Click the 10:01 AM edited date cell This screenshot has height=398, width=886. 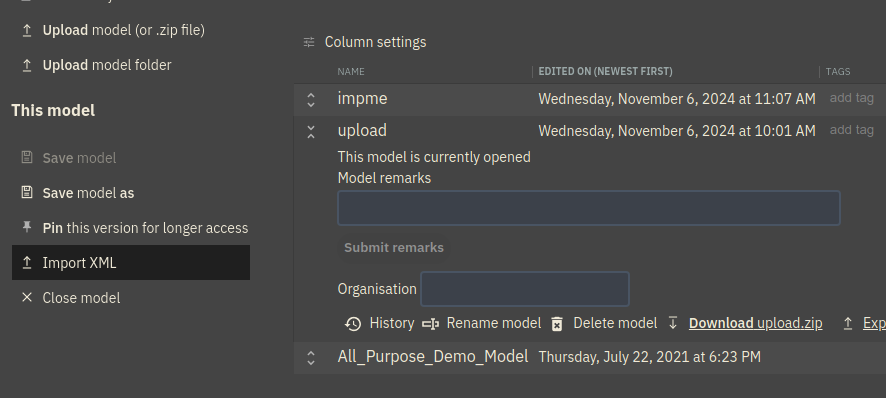(677, 131)
